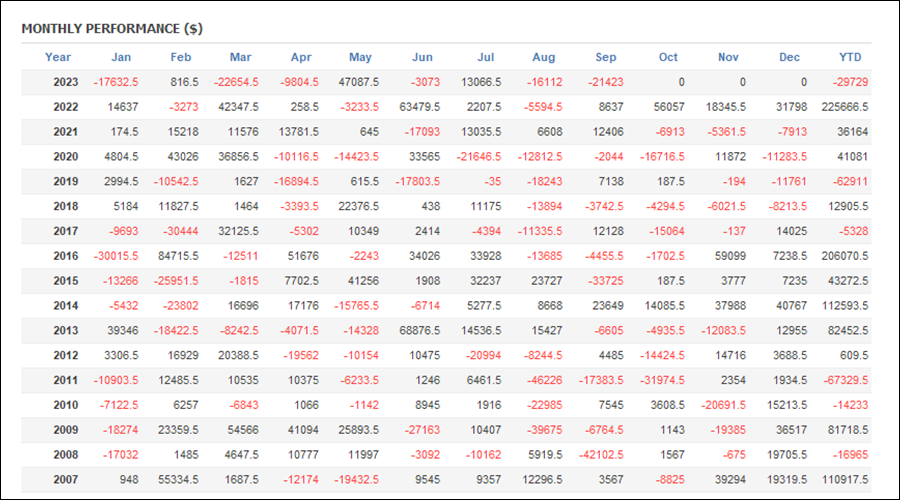This screenshot has width=900, height=500.
Task: Select the 2010 year row label
Action: click(x=66, y=405)
